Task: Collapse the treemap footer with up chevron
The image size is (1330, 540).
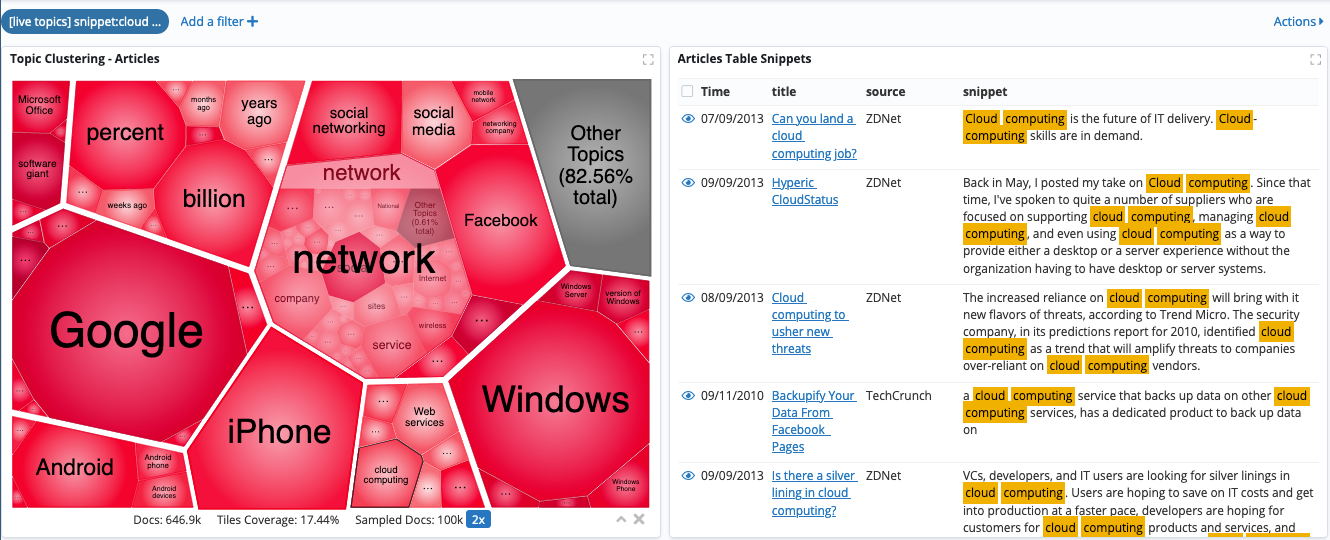Action: pyautogui.click(x=621, y=520)
